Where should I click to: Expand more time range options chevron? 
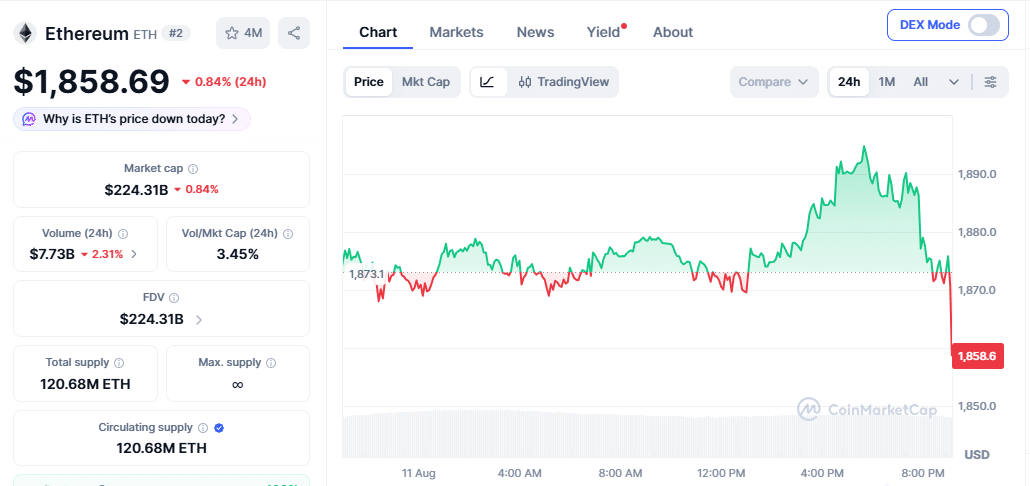(x=954, y=82)
